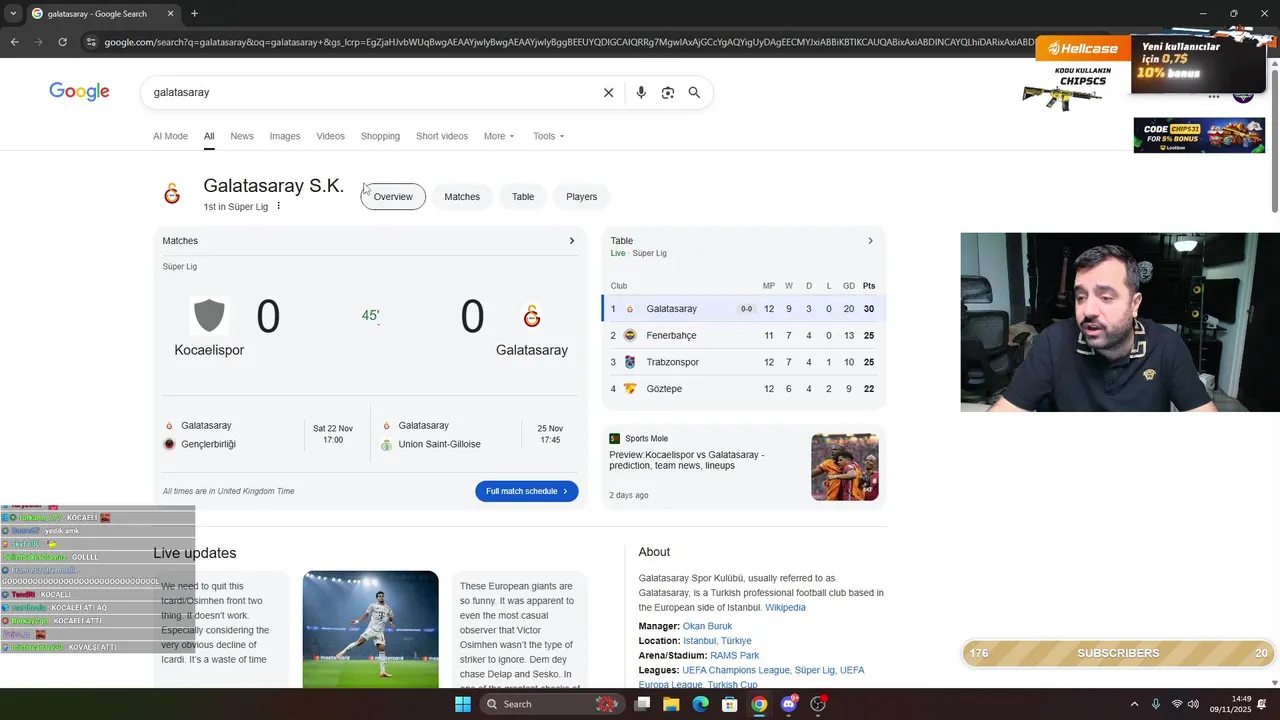Click the Full match schedule button
This screenshot has height=720, width=1280.
(x=527, y=491)
